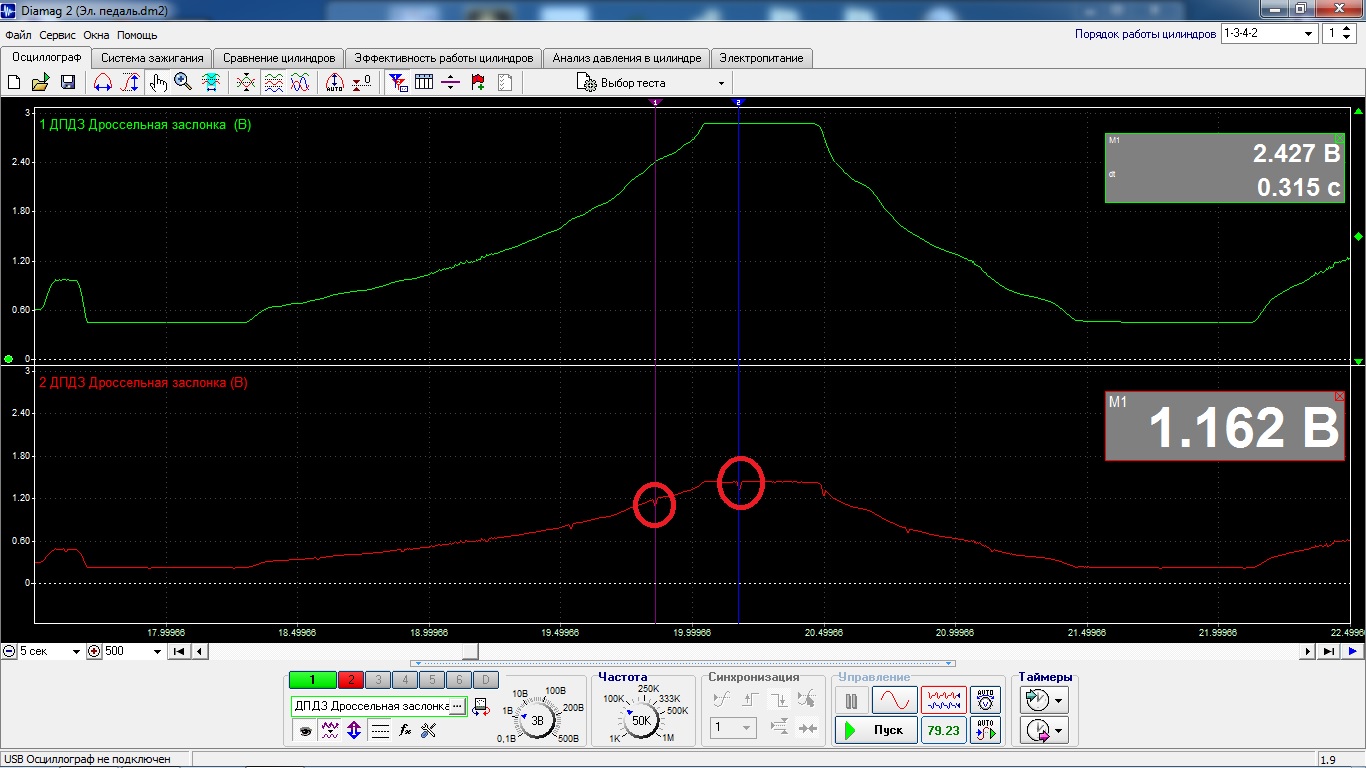Click the horizontal divider marker icon

(451, 83)
